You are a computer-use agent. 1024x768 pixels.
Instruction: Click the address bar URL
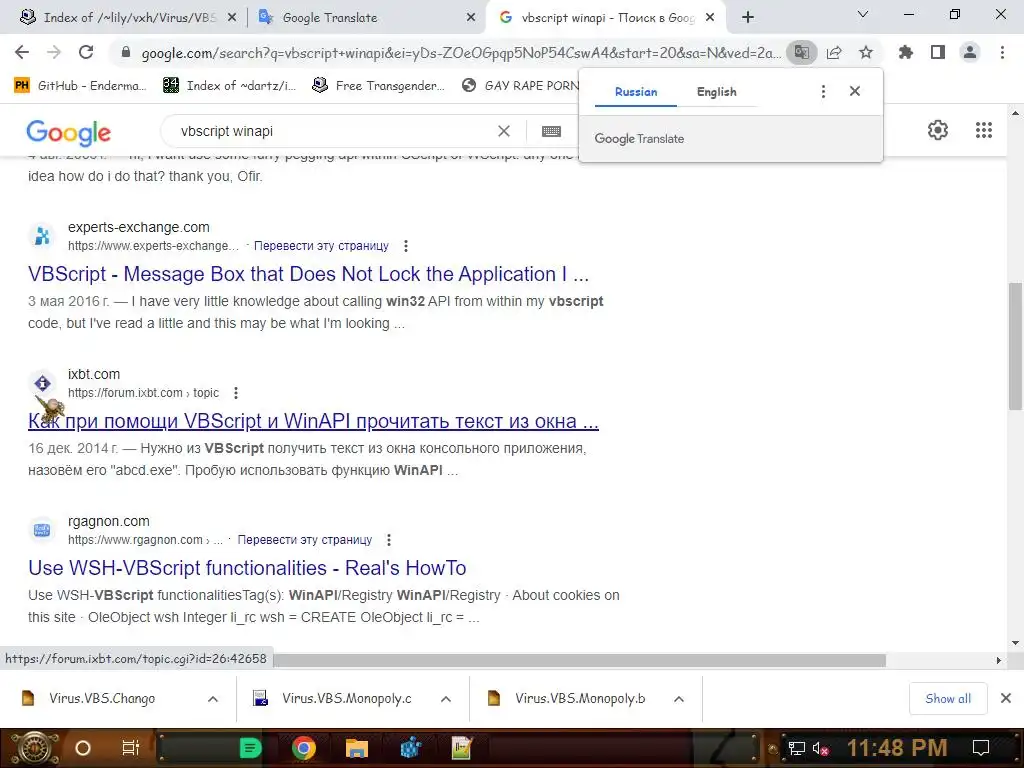461,53
